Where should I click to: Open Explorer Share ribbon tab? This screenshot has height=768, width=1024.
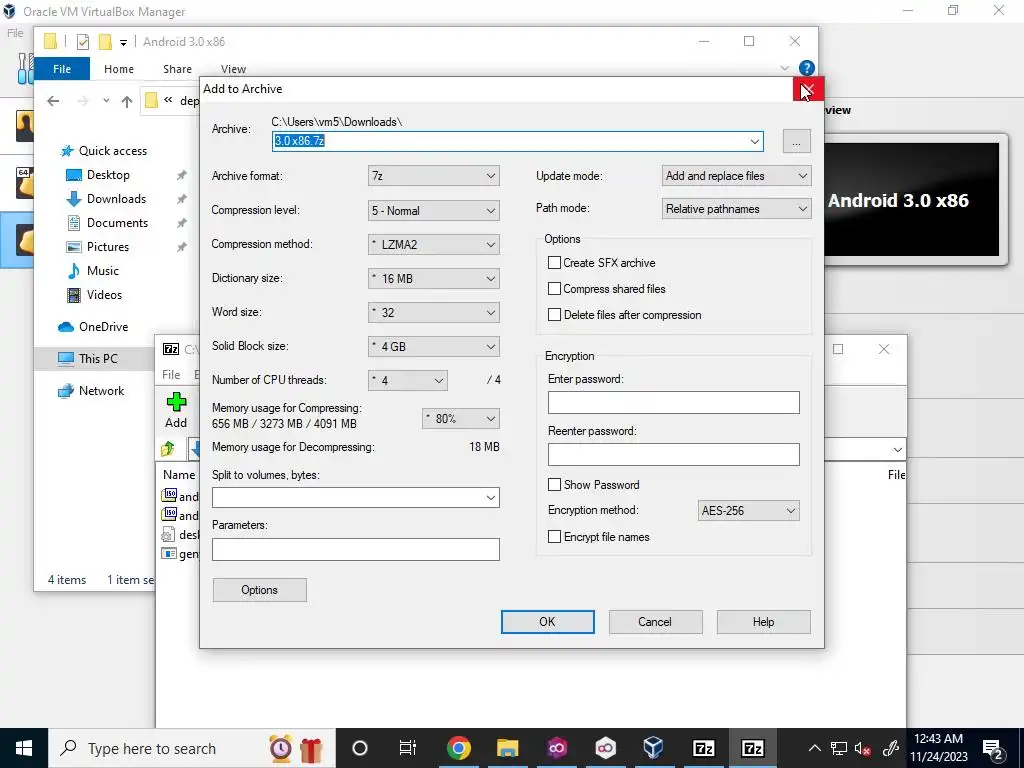point(178,69)
